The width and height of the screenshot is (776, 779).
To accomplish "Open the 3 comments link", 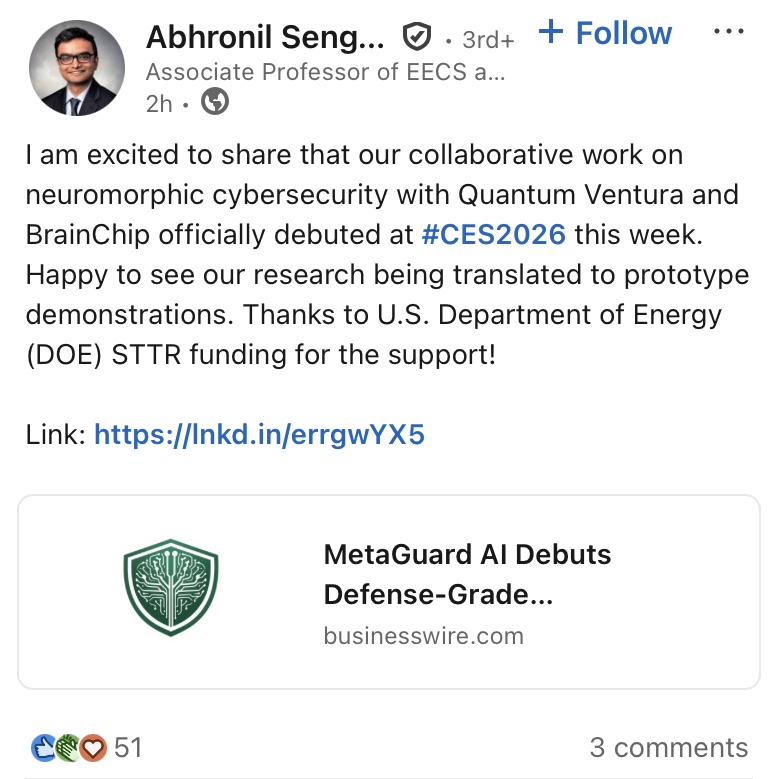I will click(x=668, y=747).
